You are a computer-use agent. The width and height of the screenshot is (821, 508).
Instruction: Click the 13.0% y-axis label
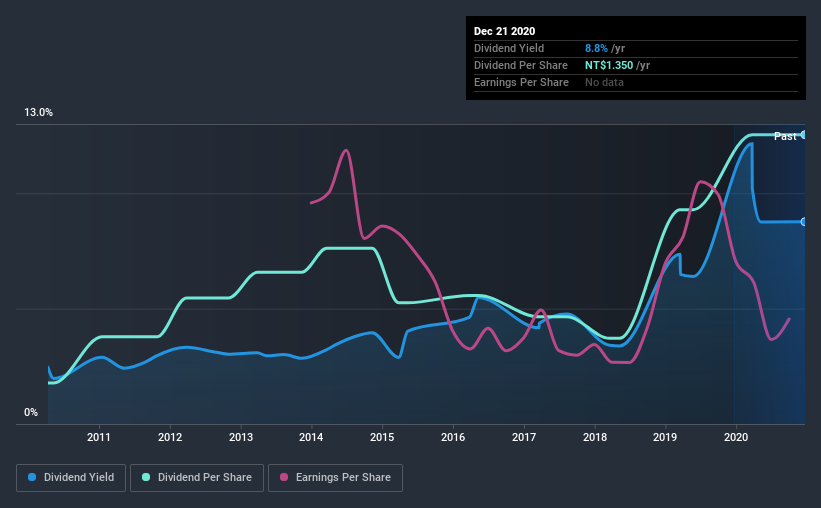coord(38,112)
